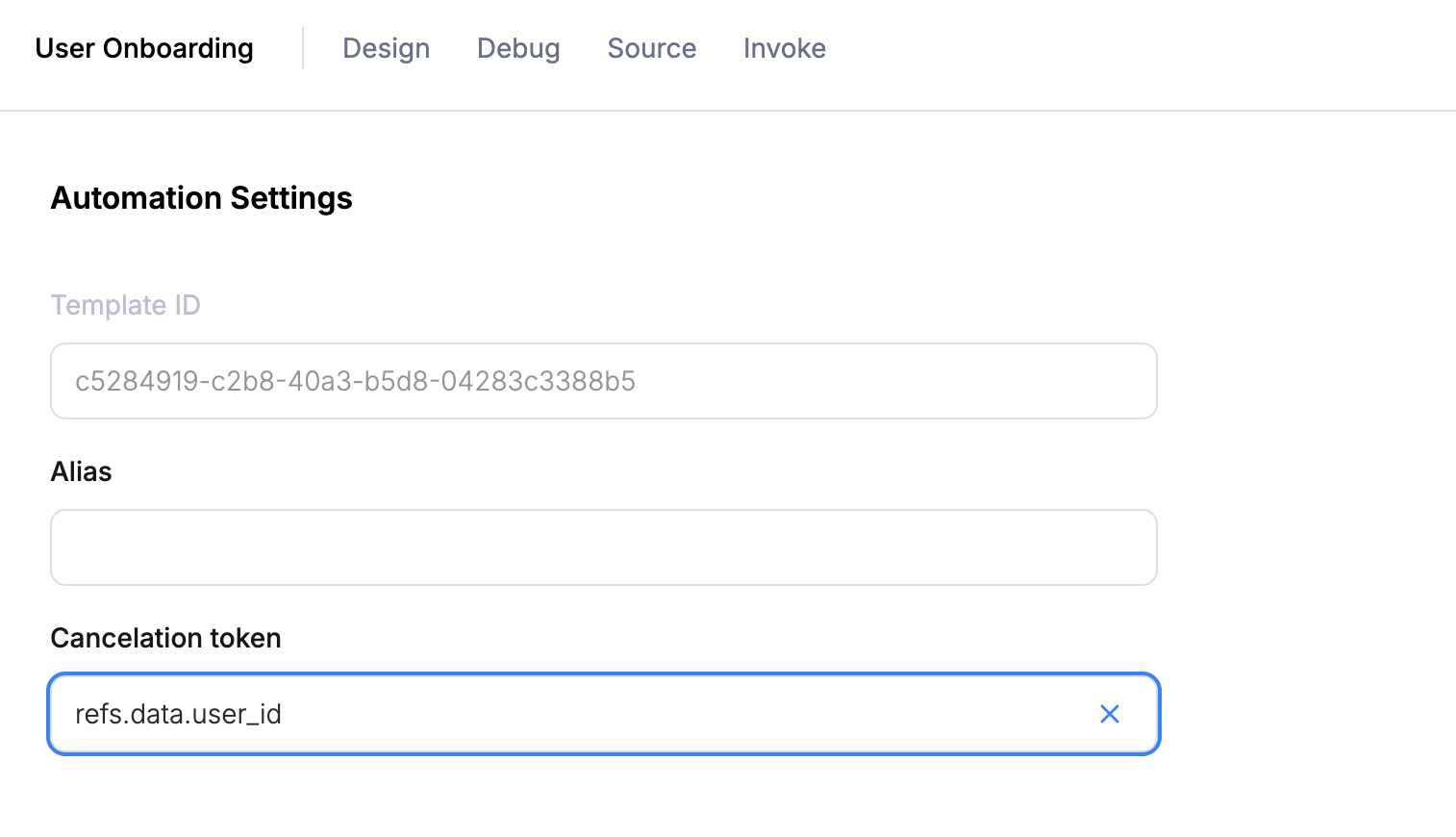Viewport: 1456px width, 837px height.
Task: Open the Debug tab
Action: (518, 48)
